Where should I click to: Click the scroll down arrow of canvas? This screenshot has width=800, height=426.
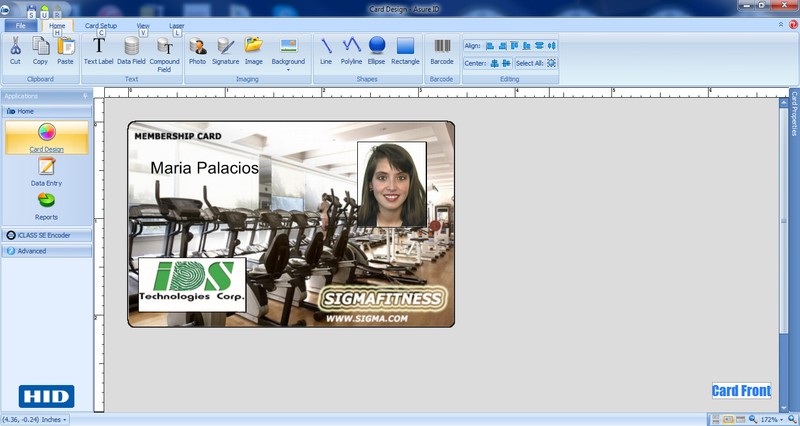point(784,408)
